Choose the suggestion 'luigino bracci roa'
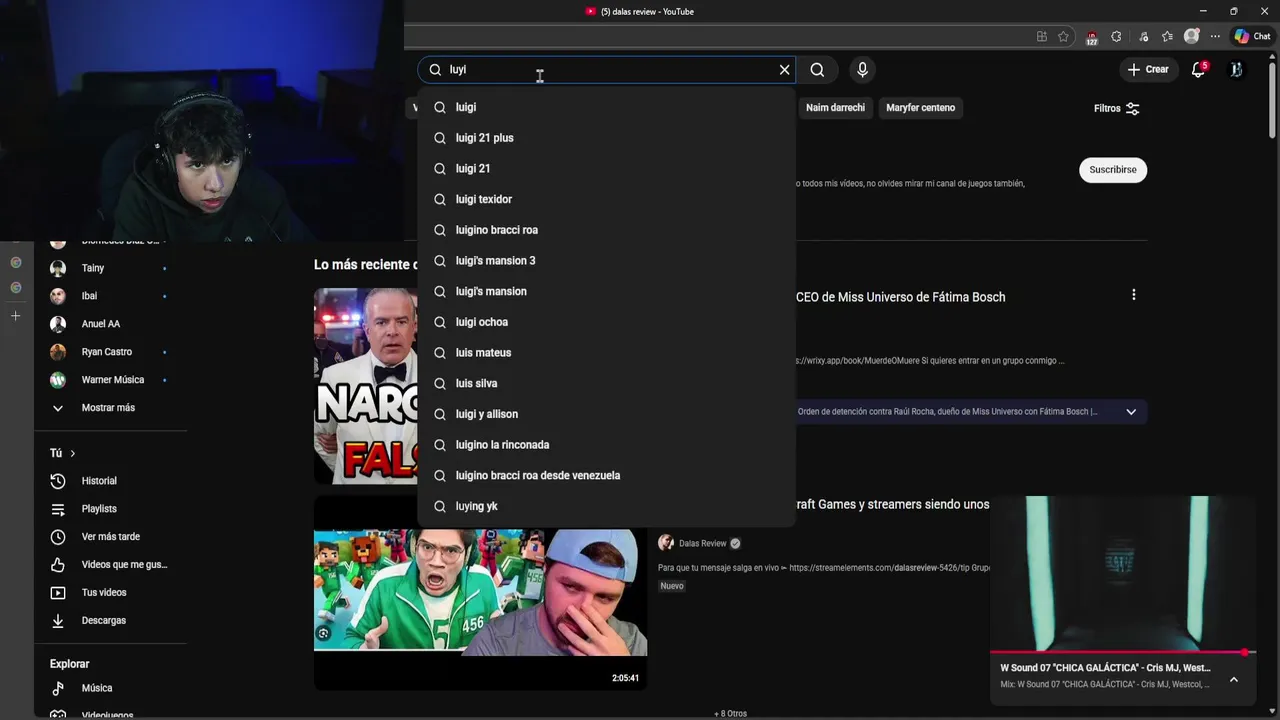The height and width of the screenshot is (720, 1280). point(606,230)
